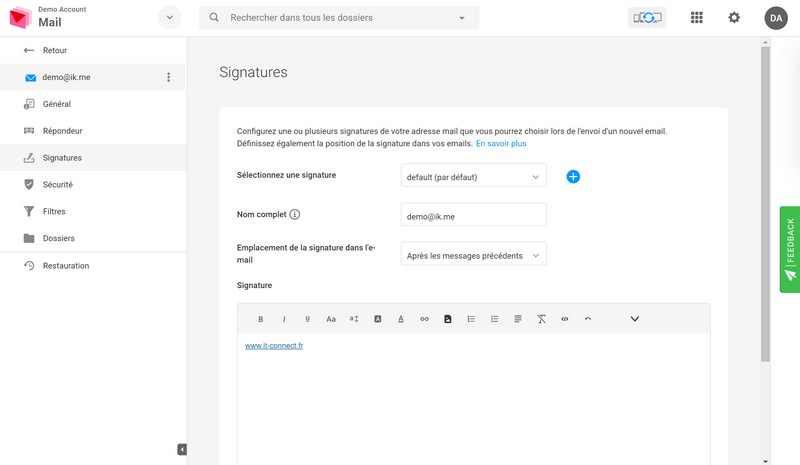
Task: Open the text alignment tool
Action: click(x=518, y=319)
